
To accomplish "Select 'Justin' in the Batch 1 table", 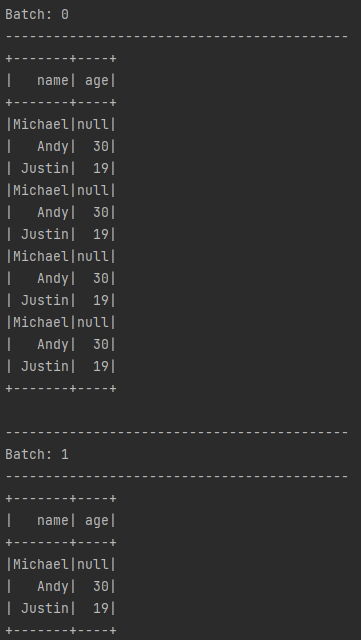I will coord(45,609).
